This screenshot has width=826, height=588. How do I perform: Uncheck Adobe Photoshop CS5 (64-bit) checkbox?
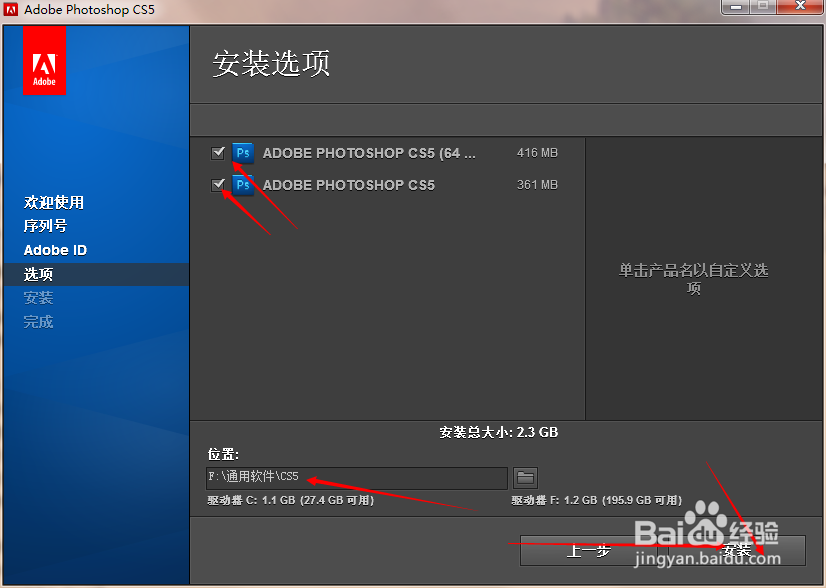point(218,153)
